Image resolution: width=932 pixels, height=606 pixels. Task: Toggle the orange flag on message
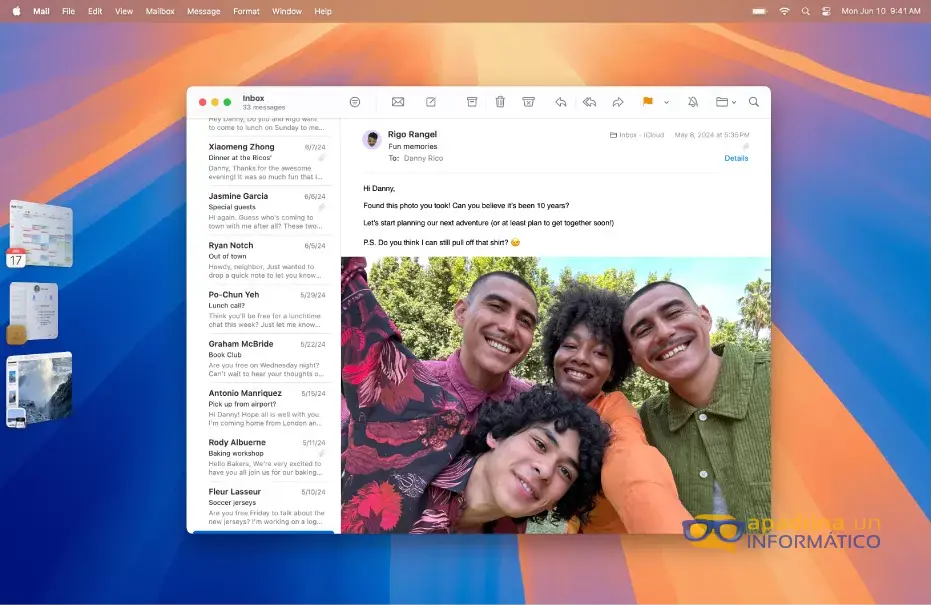[x=648, y=102]
